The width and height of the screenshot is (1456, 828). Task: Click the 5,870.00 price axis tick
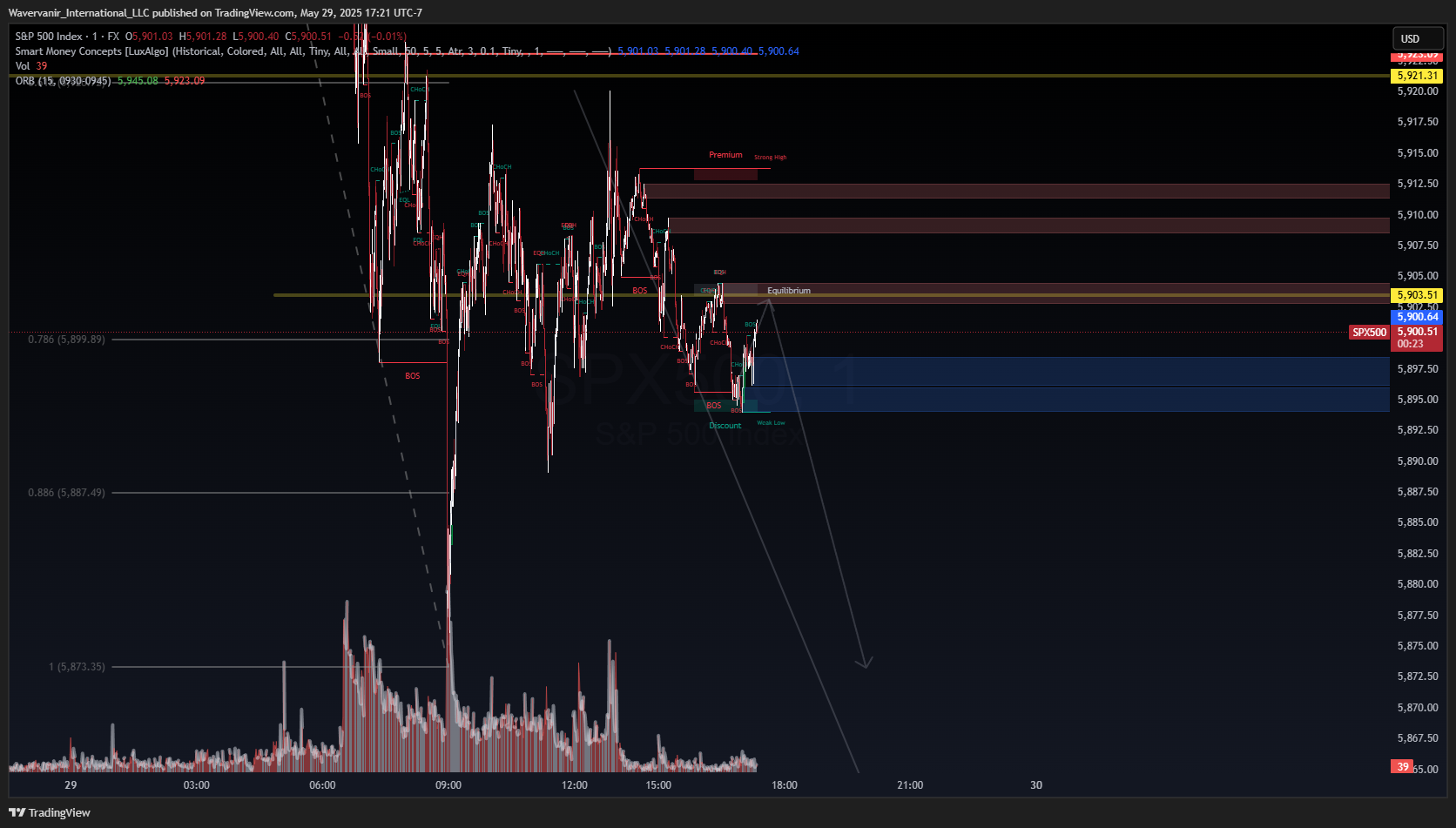point(1418,708)
